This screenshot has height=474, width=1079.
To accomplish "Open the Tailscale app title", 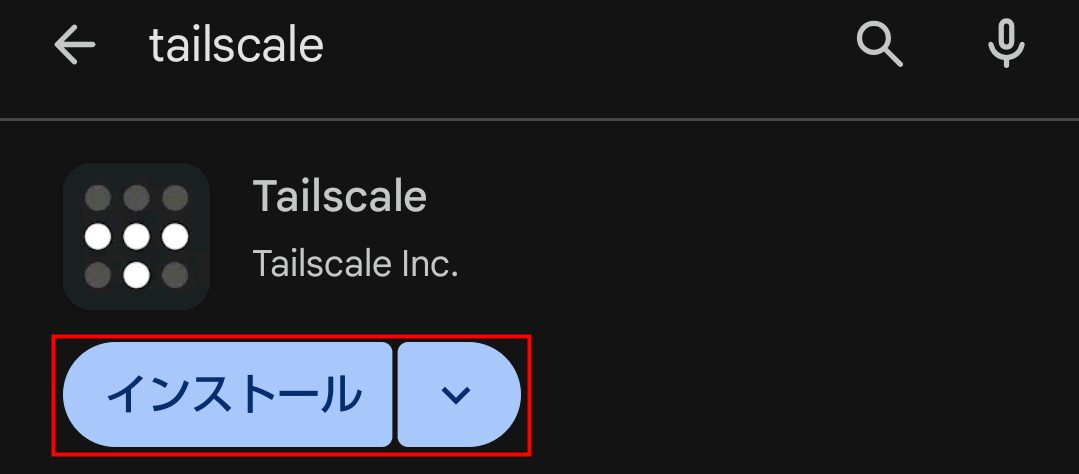I will (340, 197).
